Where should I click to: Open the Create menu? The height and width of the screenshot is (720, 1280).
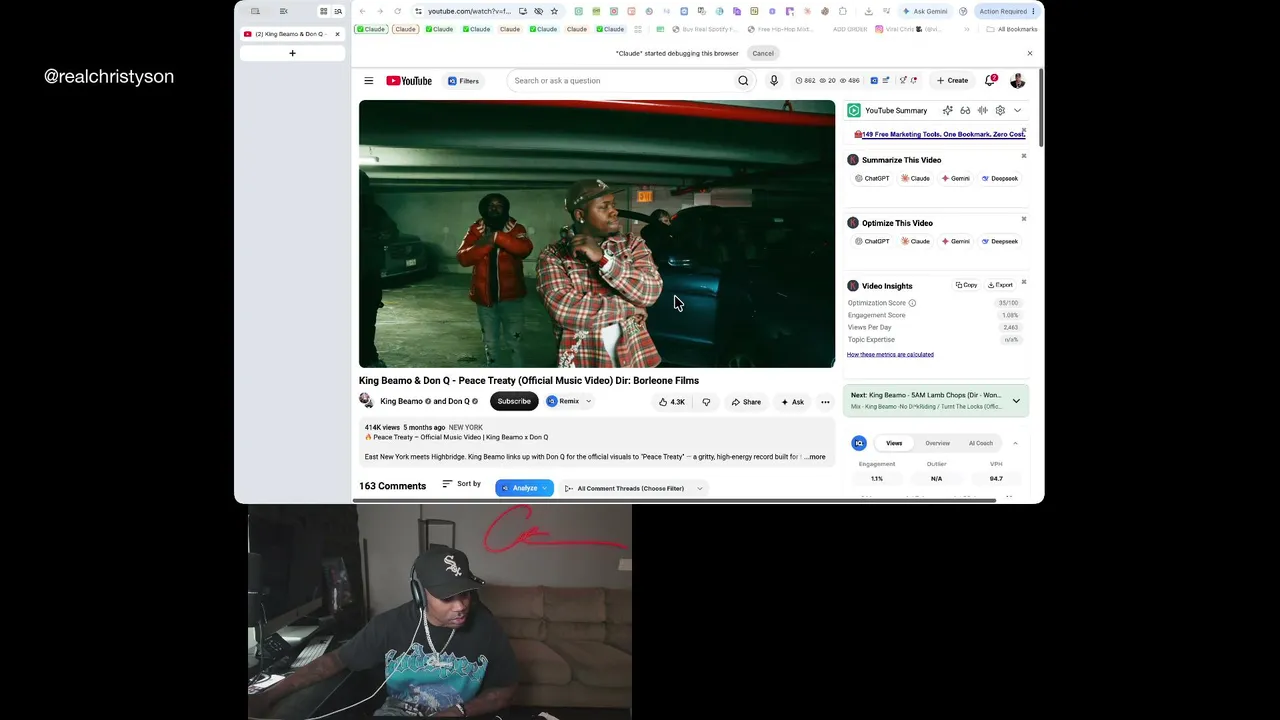952,81
